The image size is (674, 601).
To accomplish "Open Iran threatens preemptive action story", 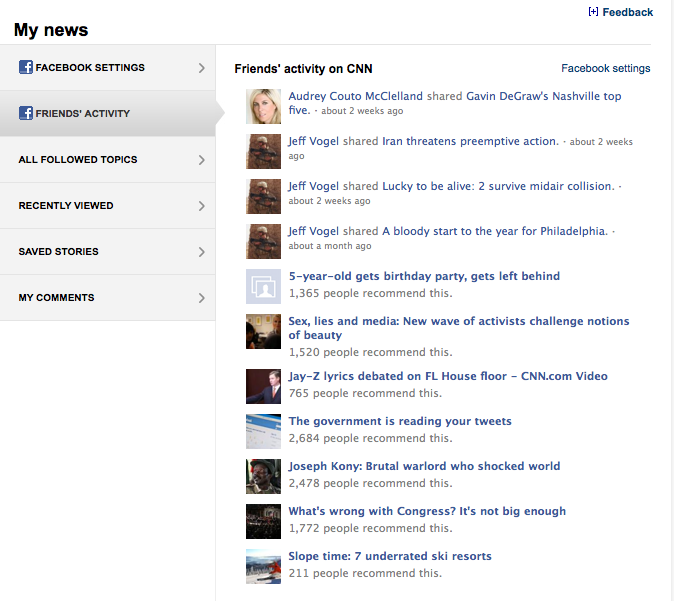I will pos(471,141).
